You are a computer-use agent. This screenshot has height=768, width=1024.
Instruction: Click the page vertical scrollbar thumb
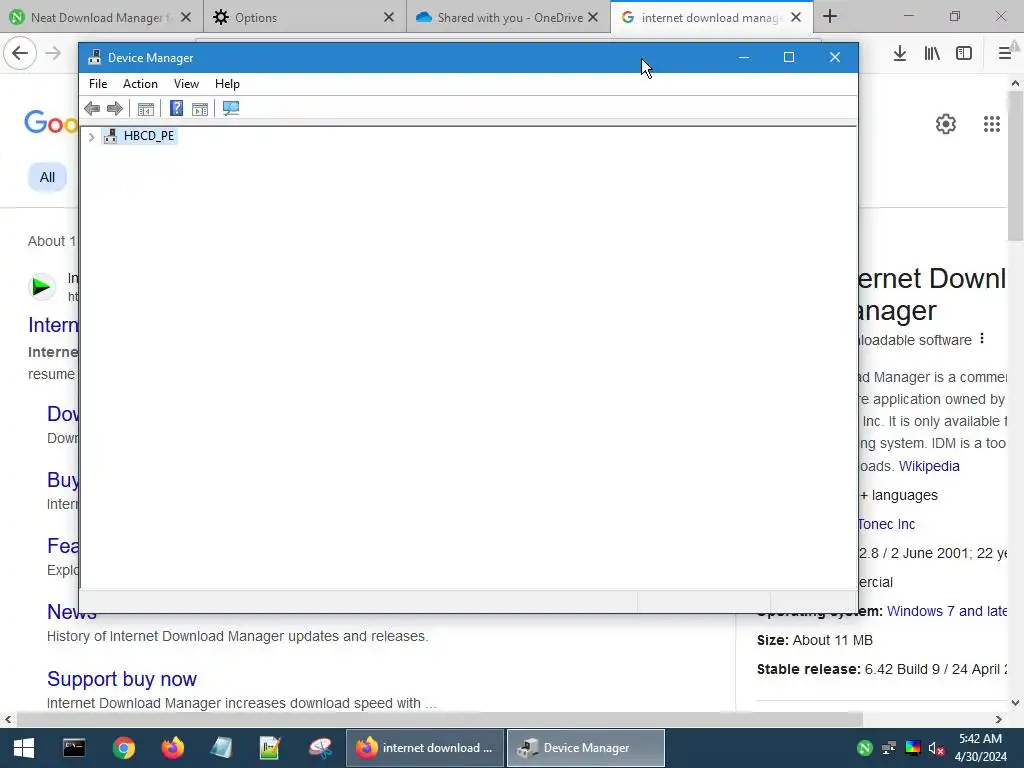pyautogui.click(x=1015, y=167)
